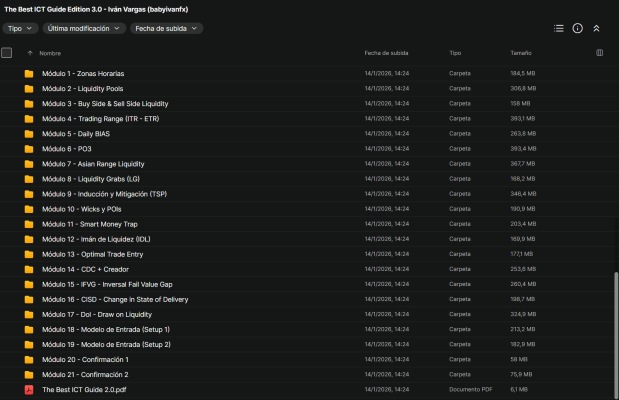Sort by the Tipo column header
619x400 pixels.
coord(455,53)
